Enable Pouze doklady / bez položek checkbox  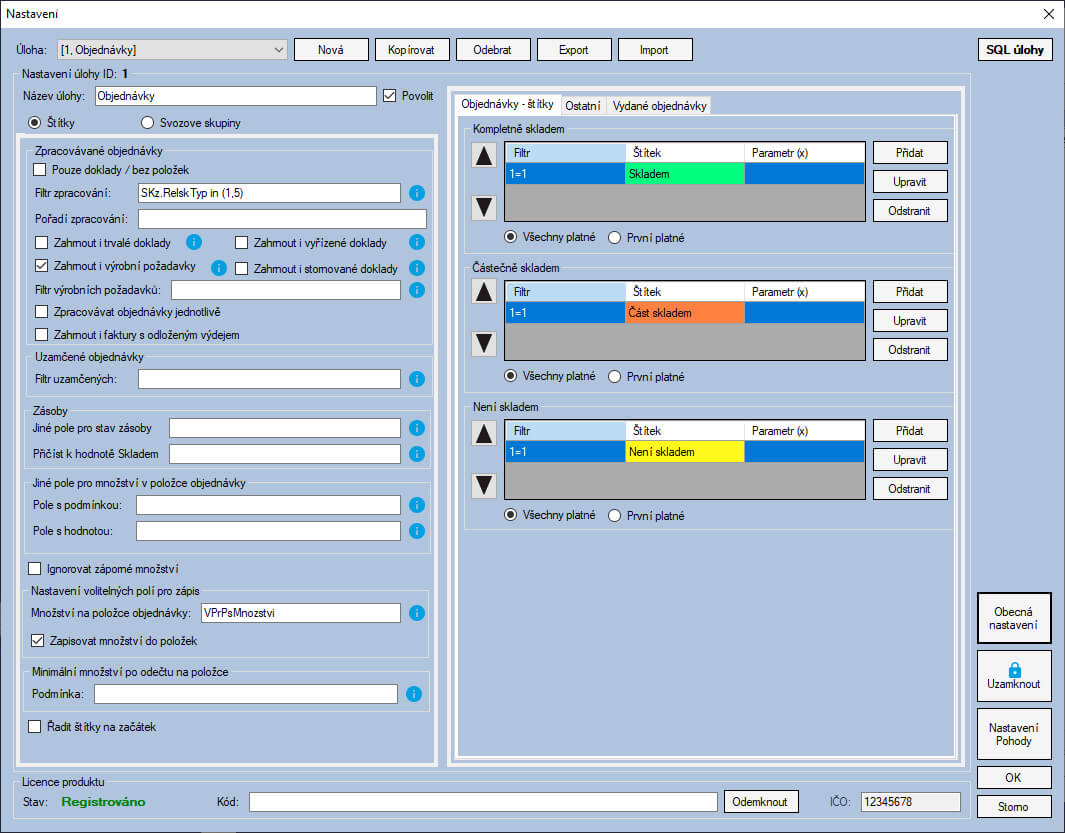coord(41,170)
